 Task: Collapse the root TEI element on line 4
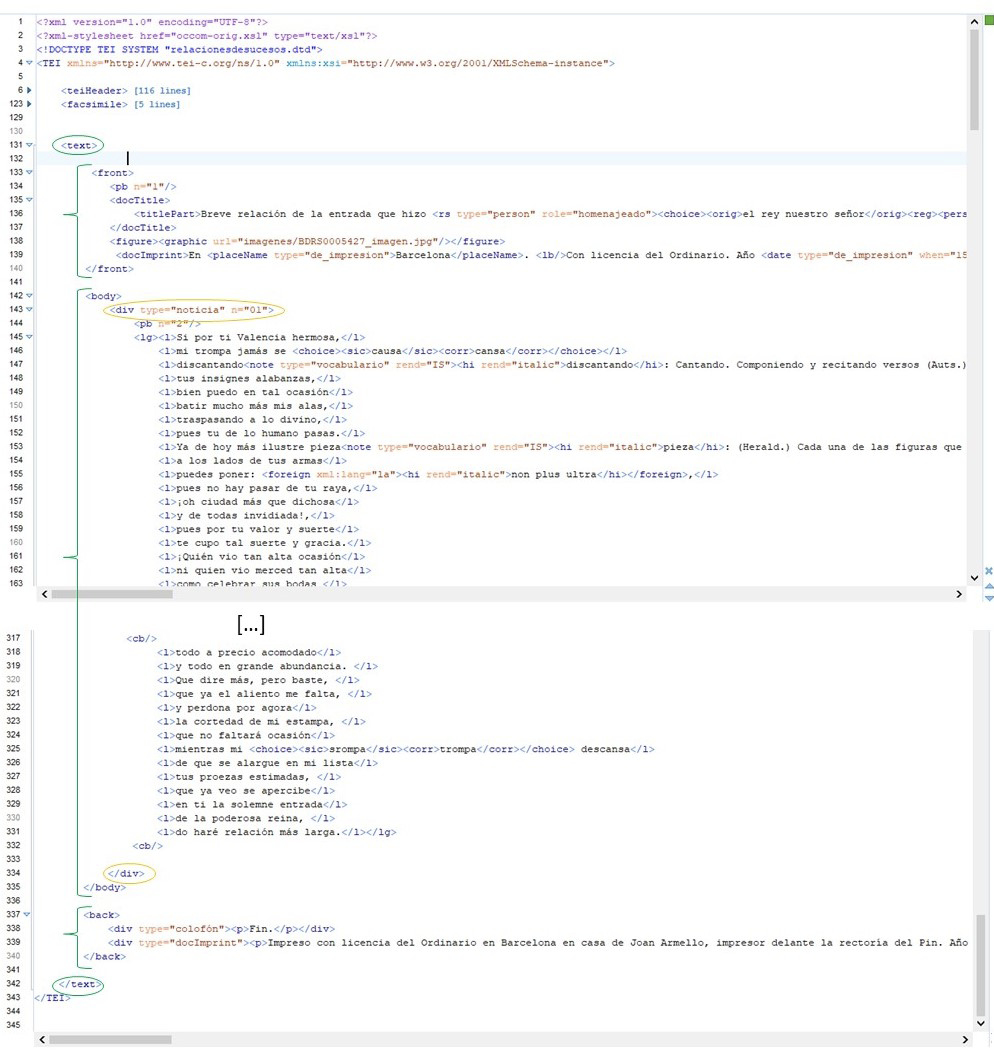pyautogui.click(x=30, y=63)
